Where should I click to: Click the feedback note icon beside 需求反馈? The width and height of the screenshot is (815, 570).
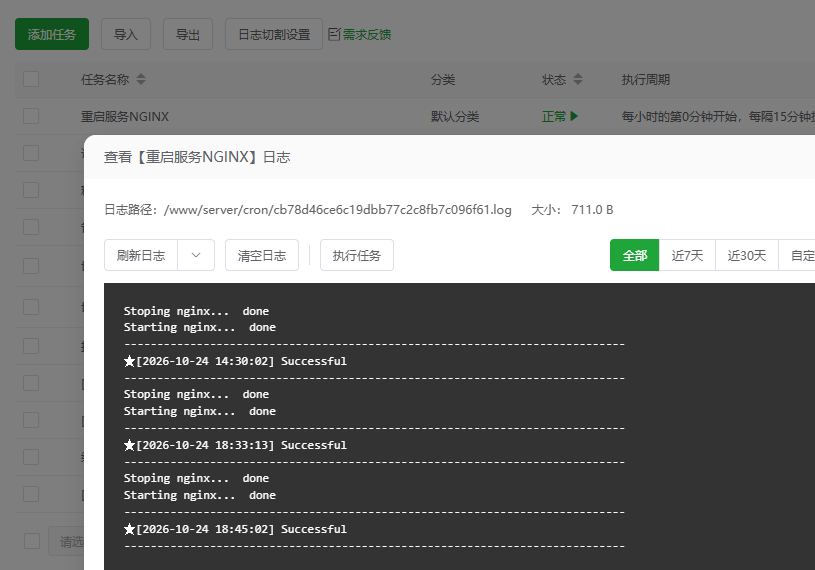tap(334, 34)
